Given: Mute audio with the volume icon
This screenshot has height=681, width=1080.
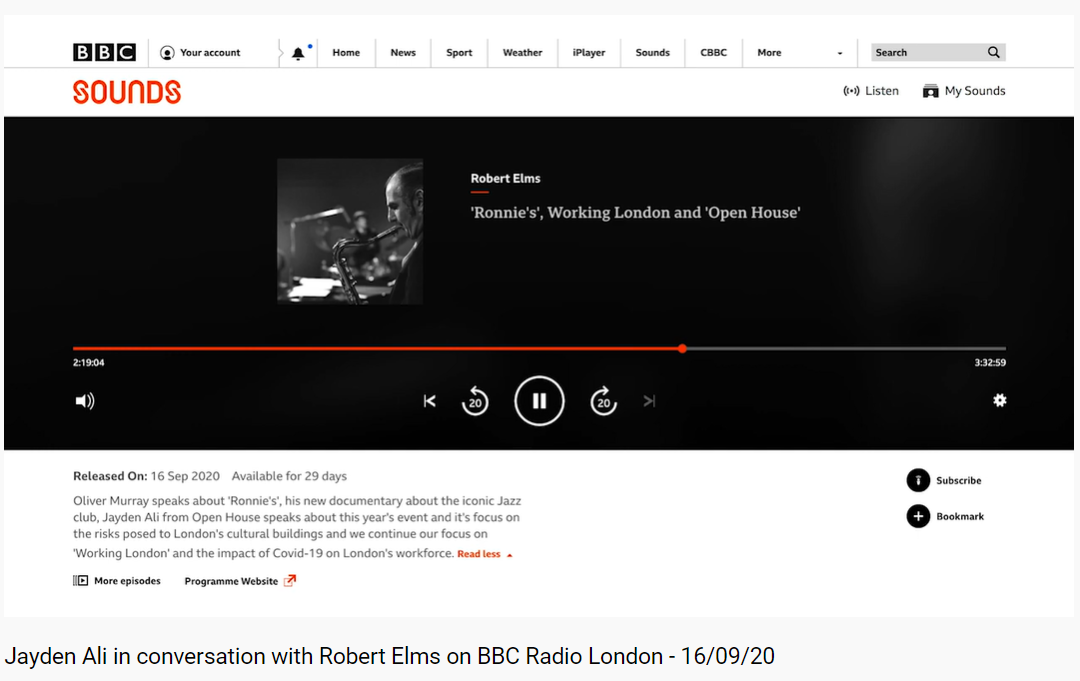Looking at the screenshot, I should (85, 400).
